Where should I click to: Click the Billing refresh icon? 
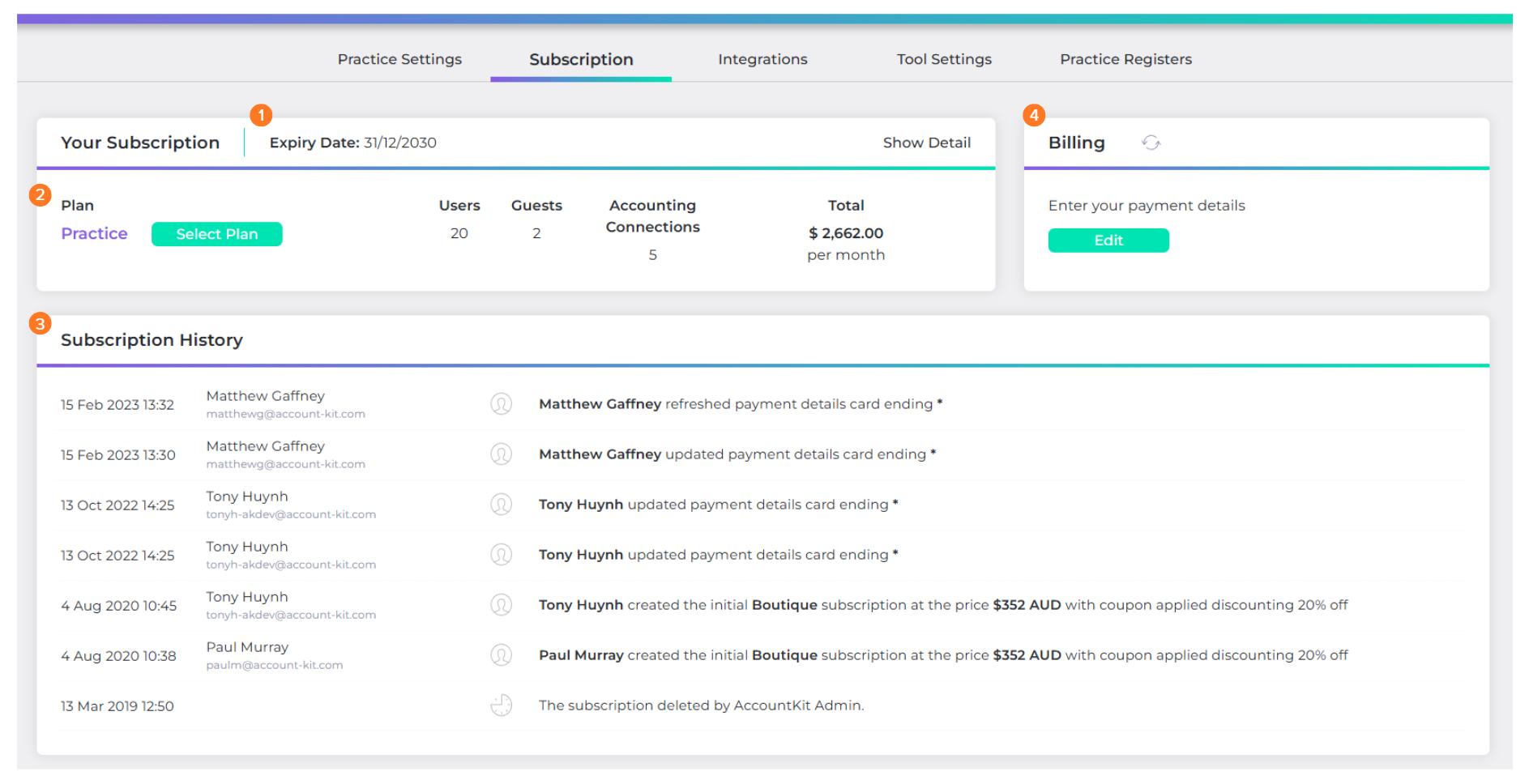pyautogui.click(x=1151, y=143)
